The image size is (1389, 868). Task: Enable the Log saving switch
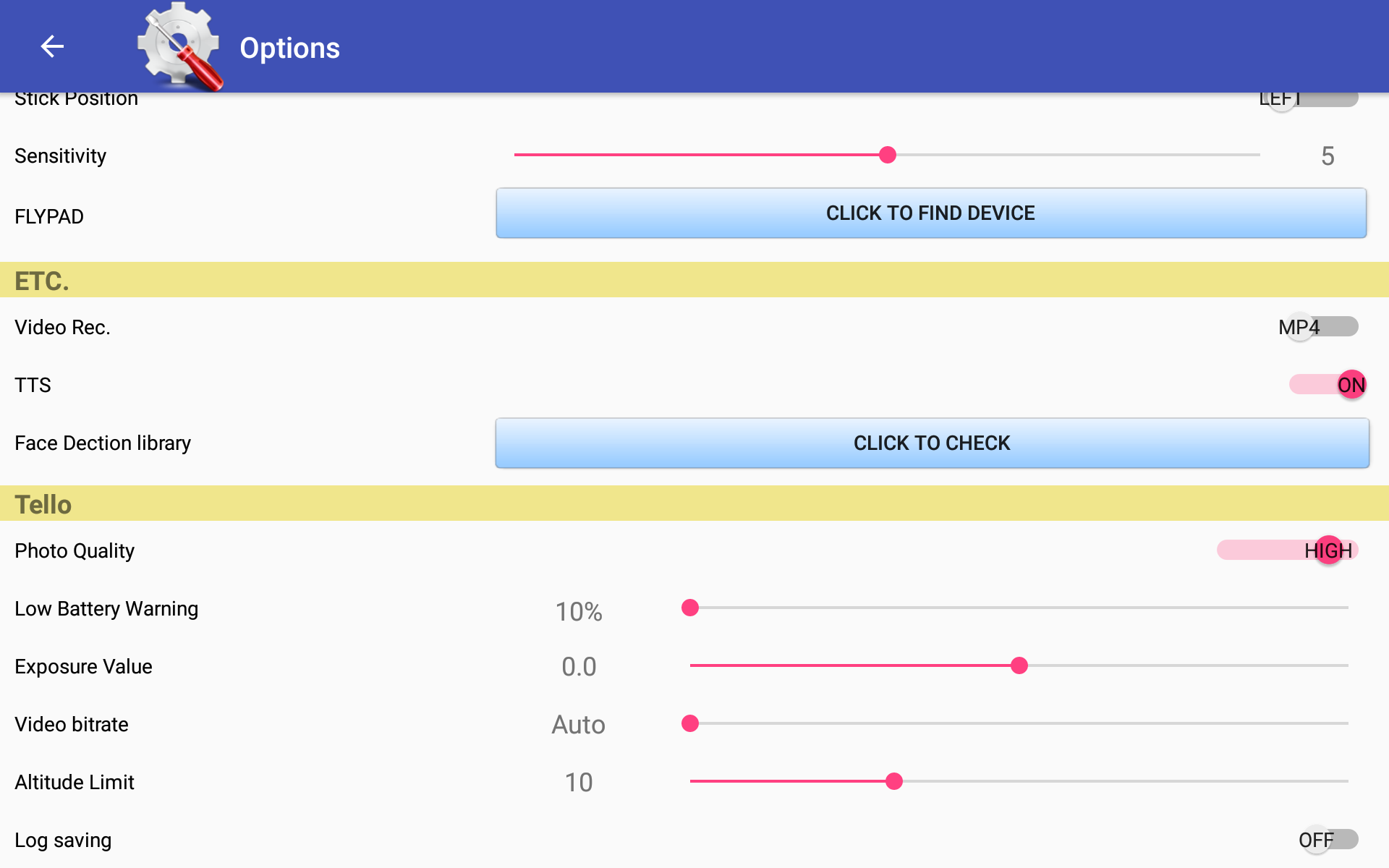[x=1328, y=840]
